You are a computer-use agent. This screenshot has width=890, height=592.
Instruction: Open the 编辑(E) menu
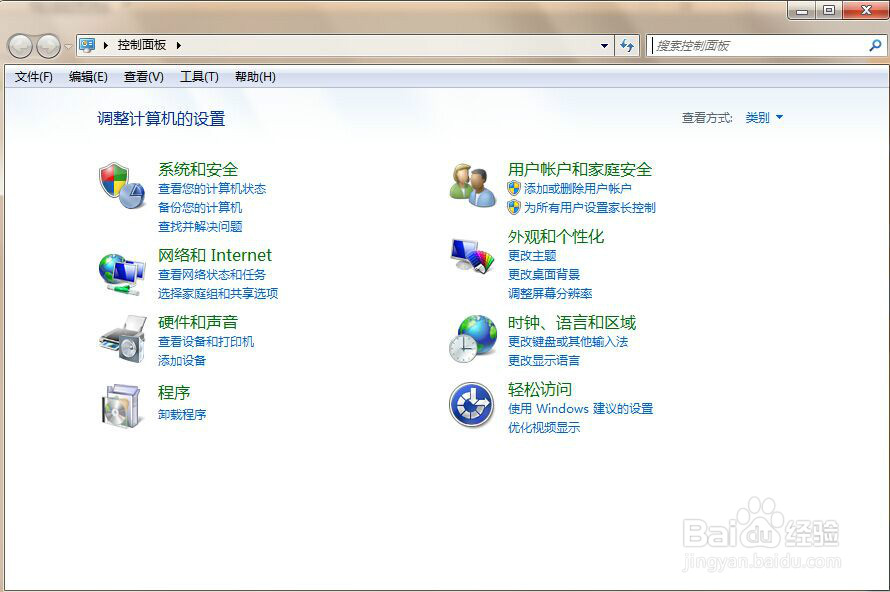click(x=88, y=77)
